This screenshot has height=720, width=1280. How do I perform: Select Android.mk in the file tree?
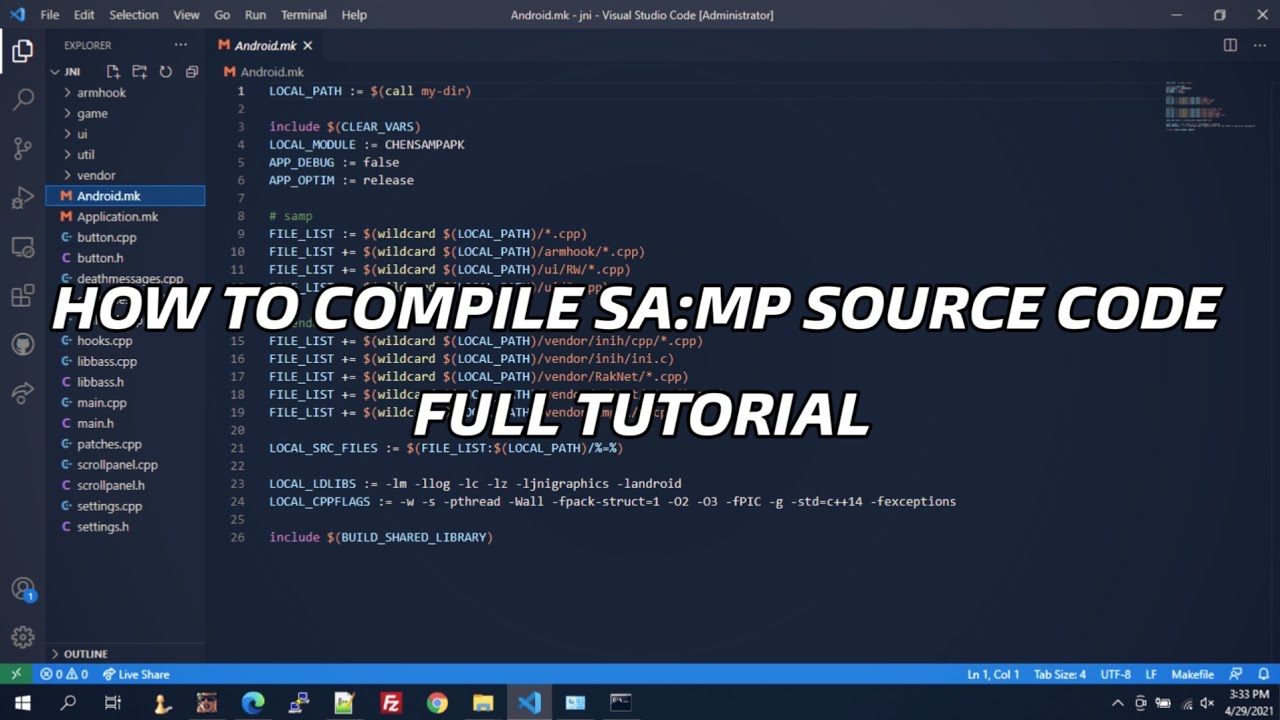(x=125, y=196)
